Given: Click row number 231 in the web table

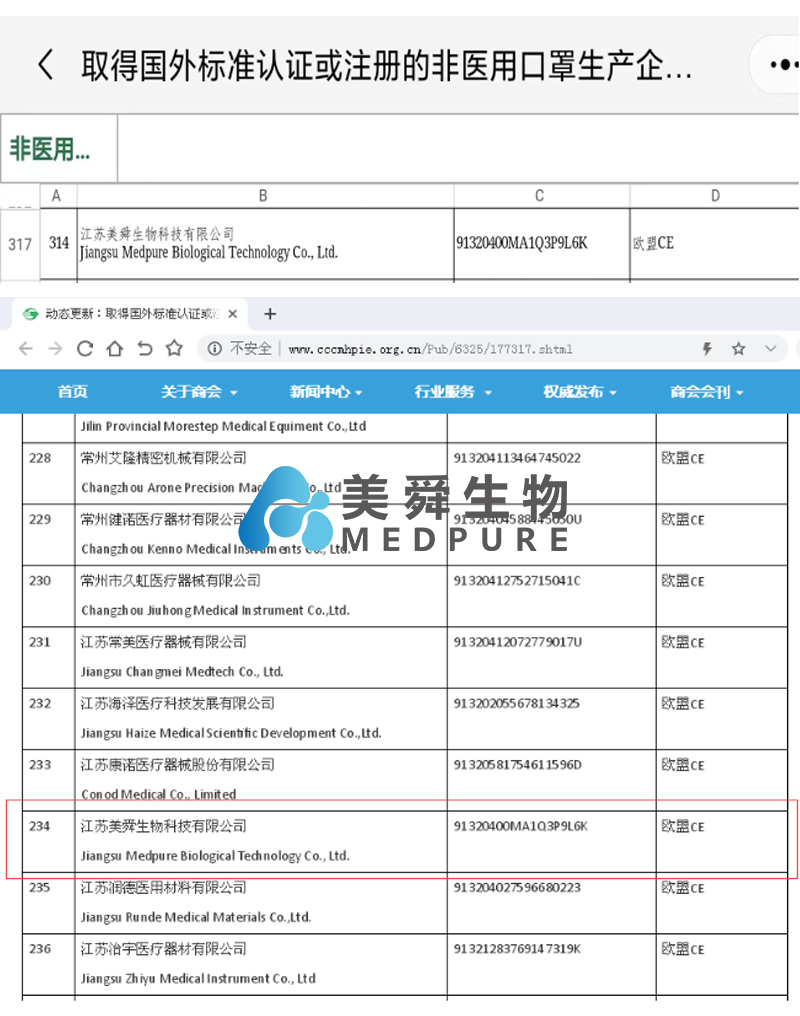Looking at the screenshot, I should 40,642.
